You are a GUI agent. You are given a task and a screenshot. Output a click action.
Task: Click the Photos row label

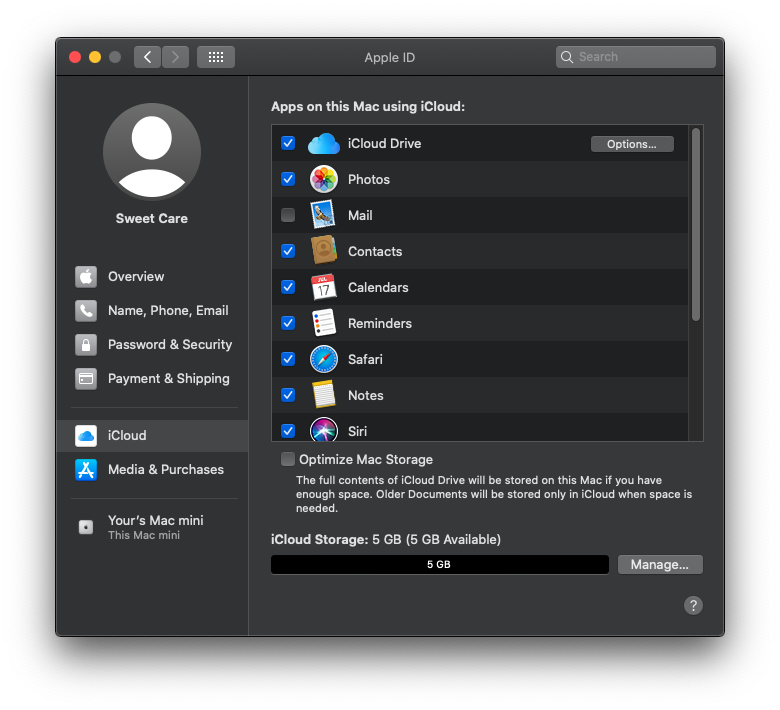pyautogui.click(x=369, y=180)
